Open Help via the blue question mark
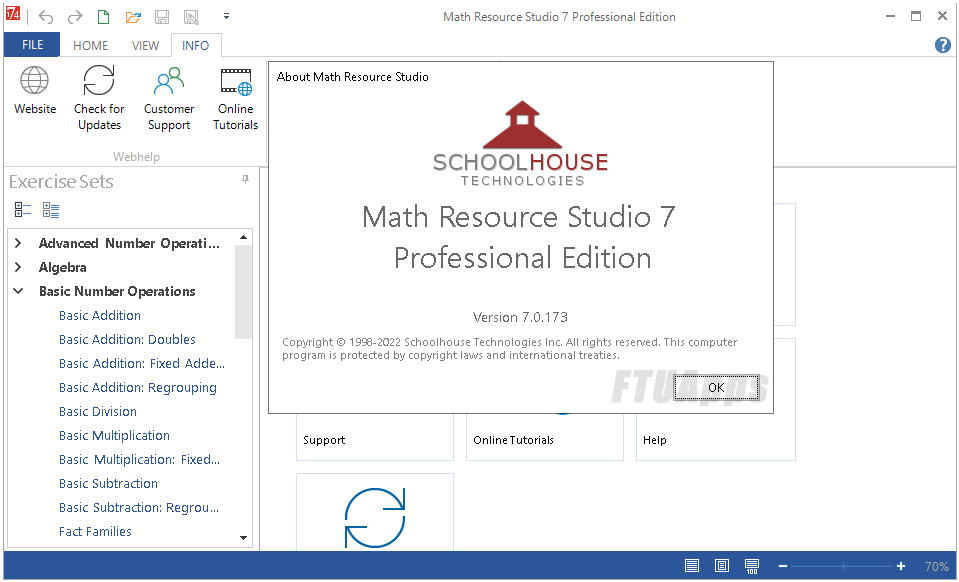The width and height of the screenshot is (959, 582). point(942,45)
